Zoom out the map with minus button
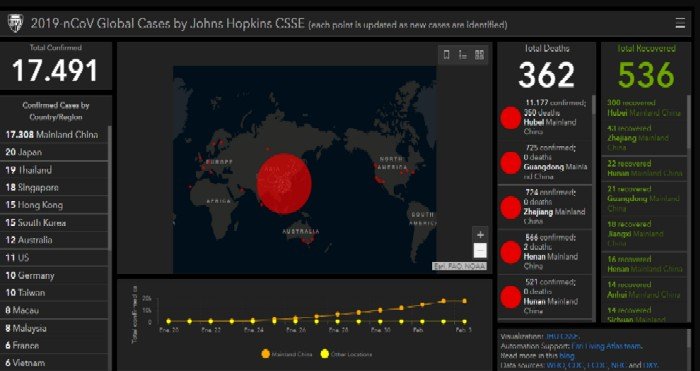Image resolution: width=700 pixels, height=371 pixels. coord(480,251)
